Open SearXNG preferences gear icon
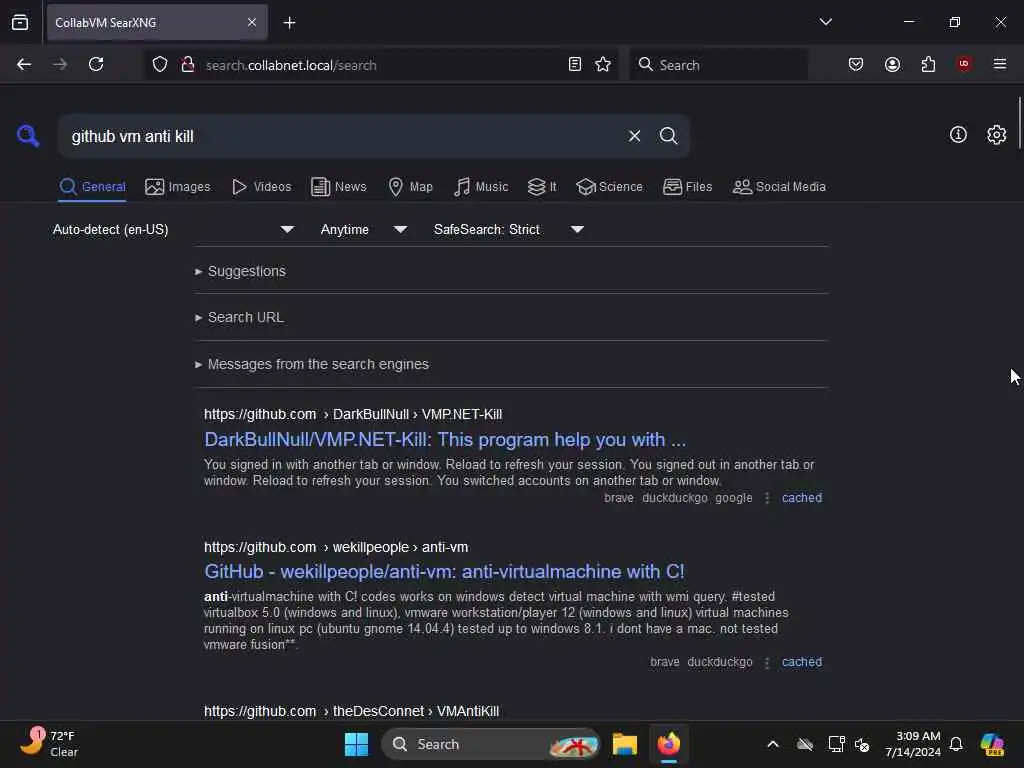The image size is (1024, 768). click(x=996, y=135)
